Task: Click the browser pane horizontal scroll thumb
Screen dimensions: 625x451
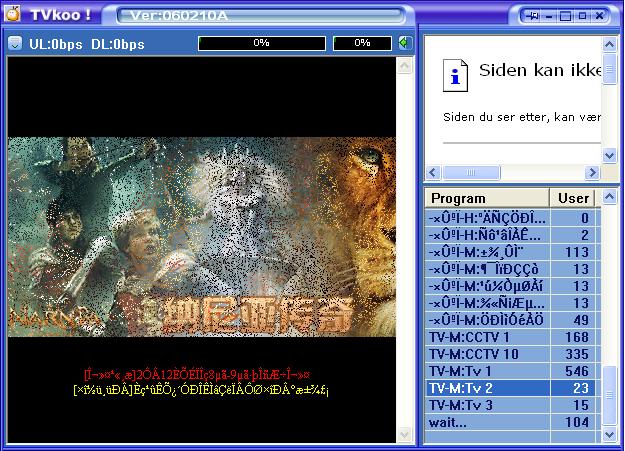Action: (x=471, y=173)
